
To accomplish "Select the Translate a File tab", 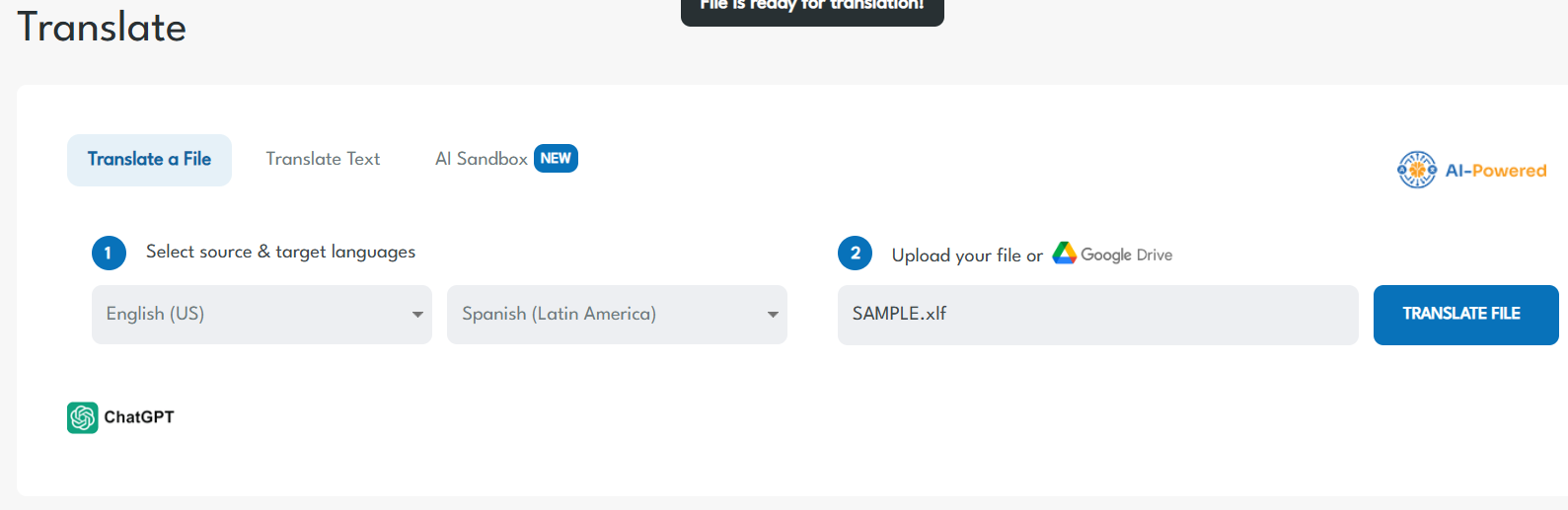I will [x=149, y=160].
